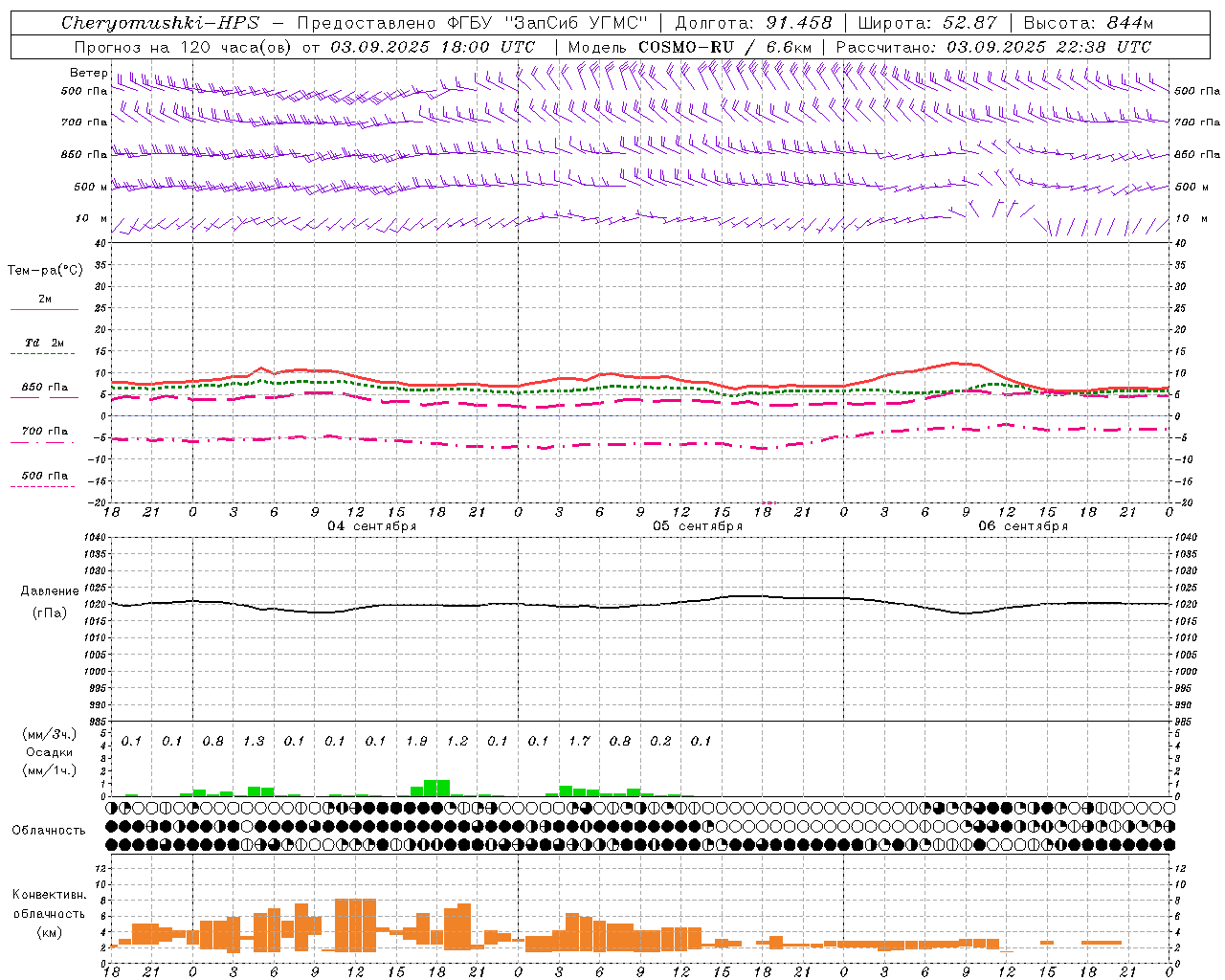Click the '700 гПа' temperature legend entry
1225x980 pixels.
45,432
